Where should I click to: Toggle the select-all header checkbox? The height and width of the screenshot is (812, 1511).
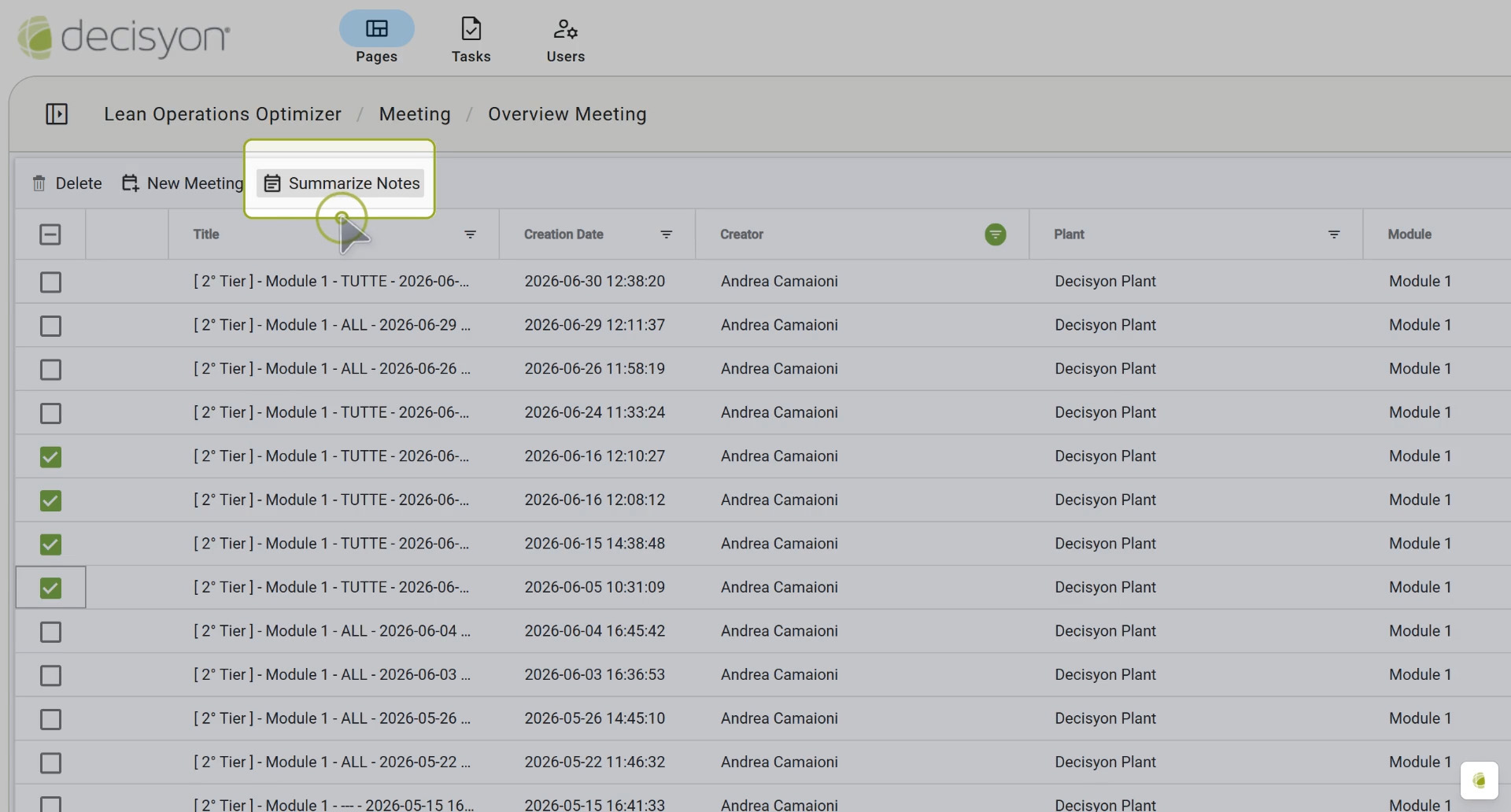50,234
